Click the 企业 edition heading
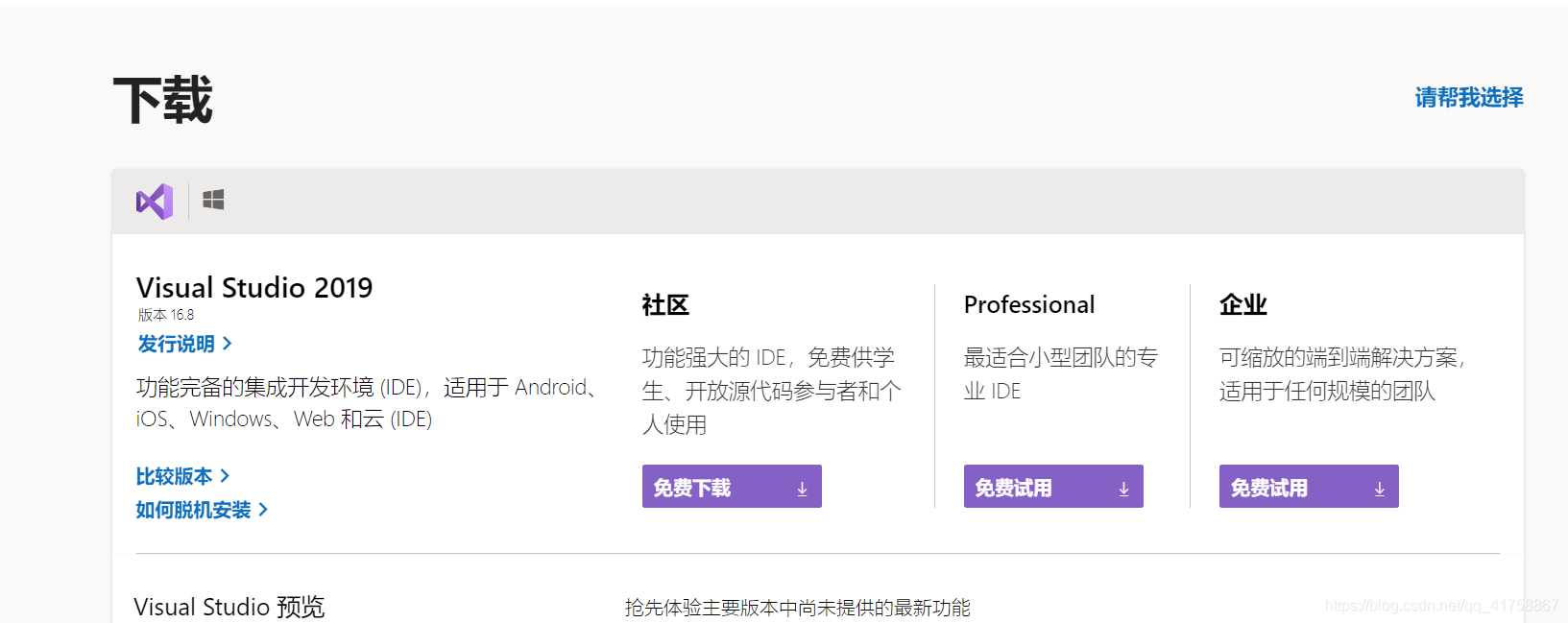The height and width of the screenshot is (623, 1568). 1243,305
